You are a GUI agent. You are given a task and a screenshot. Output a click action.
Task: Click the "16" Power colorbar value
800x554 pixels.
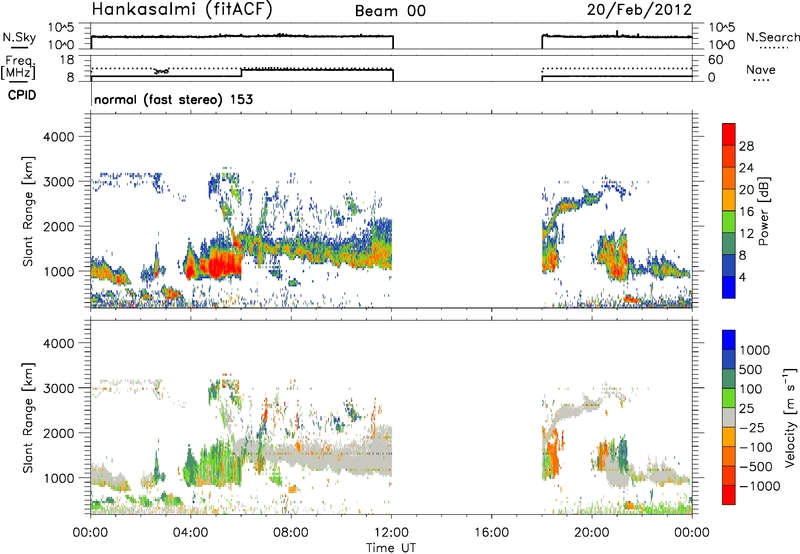(746, 212)
